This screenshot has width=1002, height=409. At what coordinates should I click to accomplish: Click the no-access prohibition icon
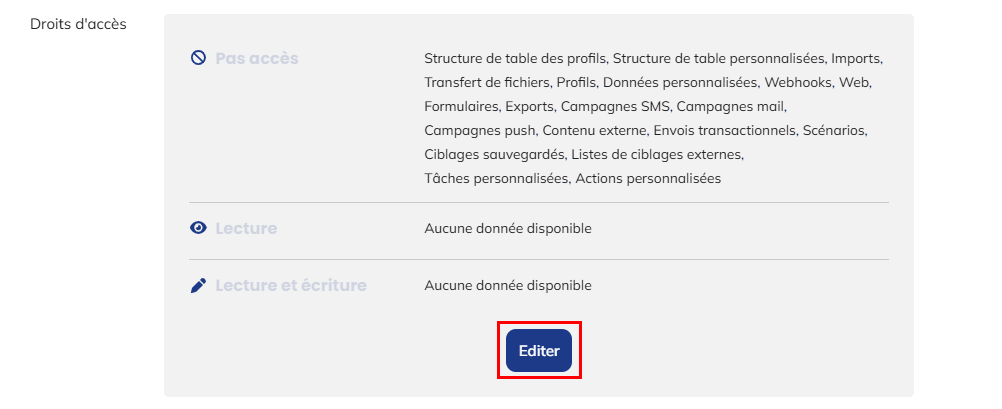tap(198, 58)
